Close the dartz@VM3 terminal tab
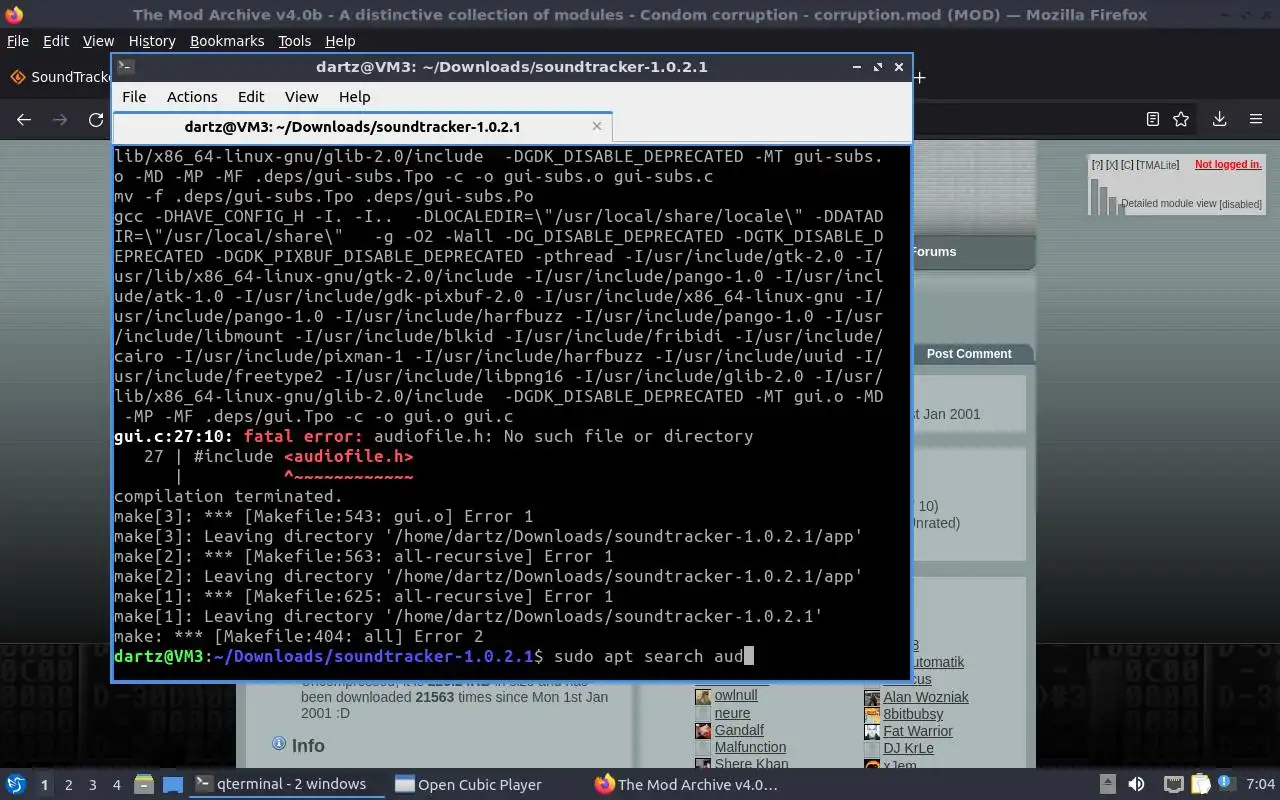 597,126
